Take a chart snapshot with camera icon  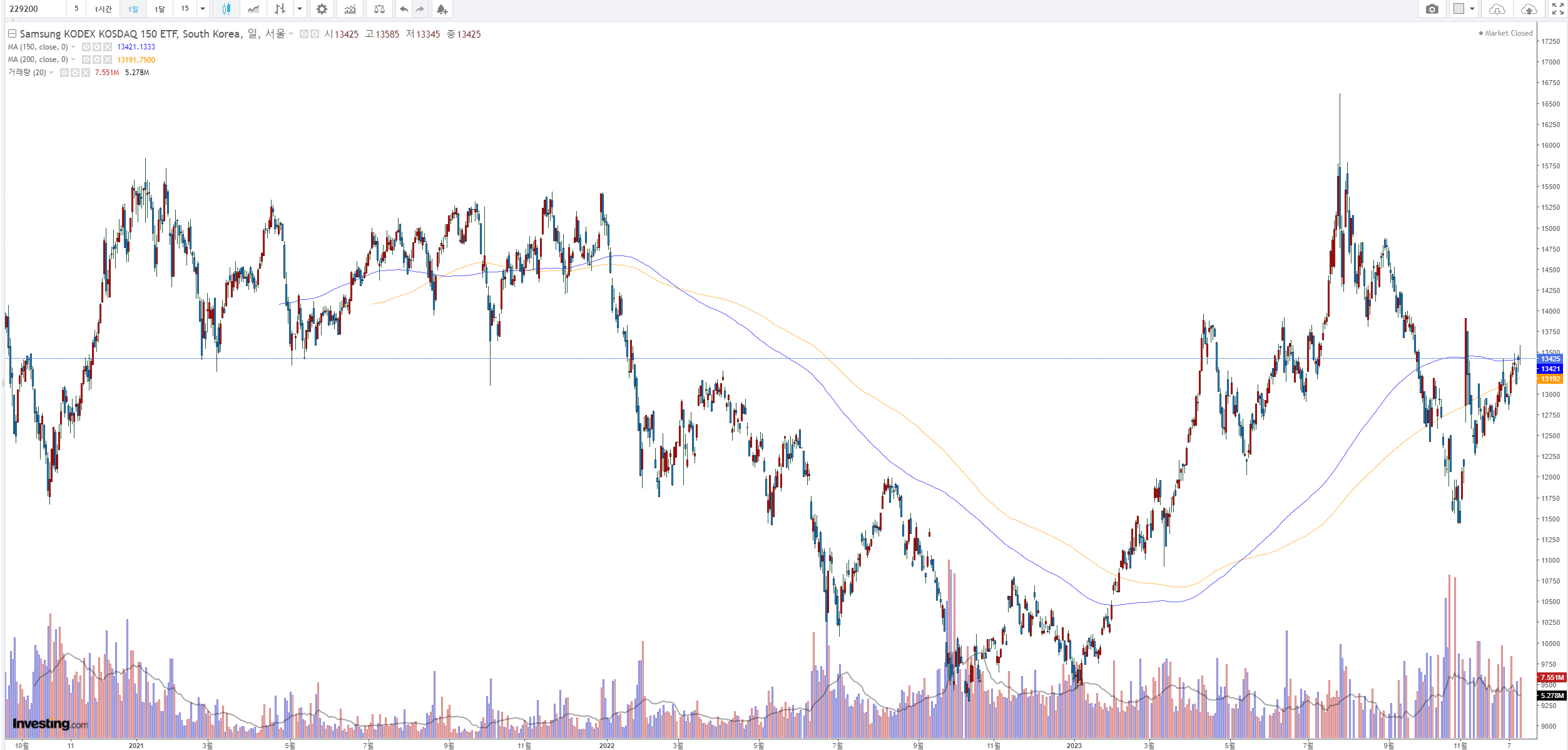(x=1432, y=9)
